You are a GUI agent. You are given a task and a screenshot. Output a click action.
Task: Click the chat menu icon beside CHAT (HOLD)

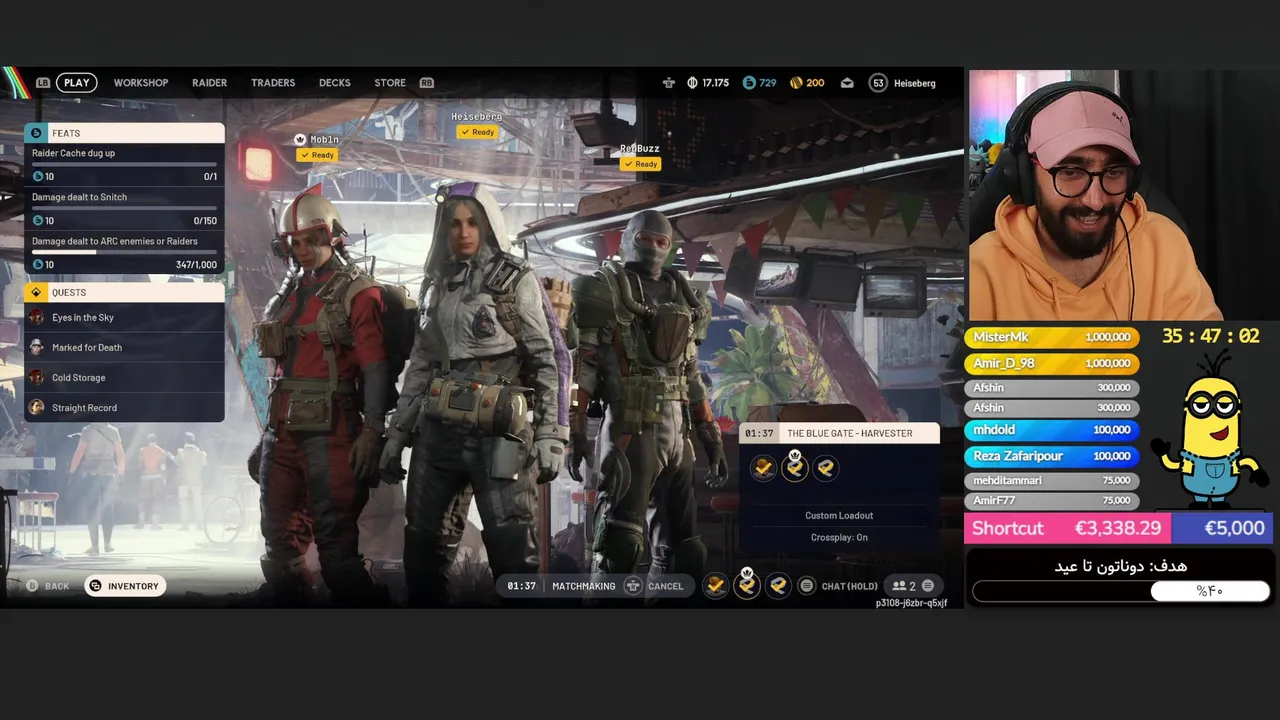tap(807, 586)
